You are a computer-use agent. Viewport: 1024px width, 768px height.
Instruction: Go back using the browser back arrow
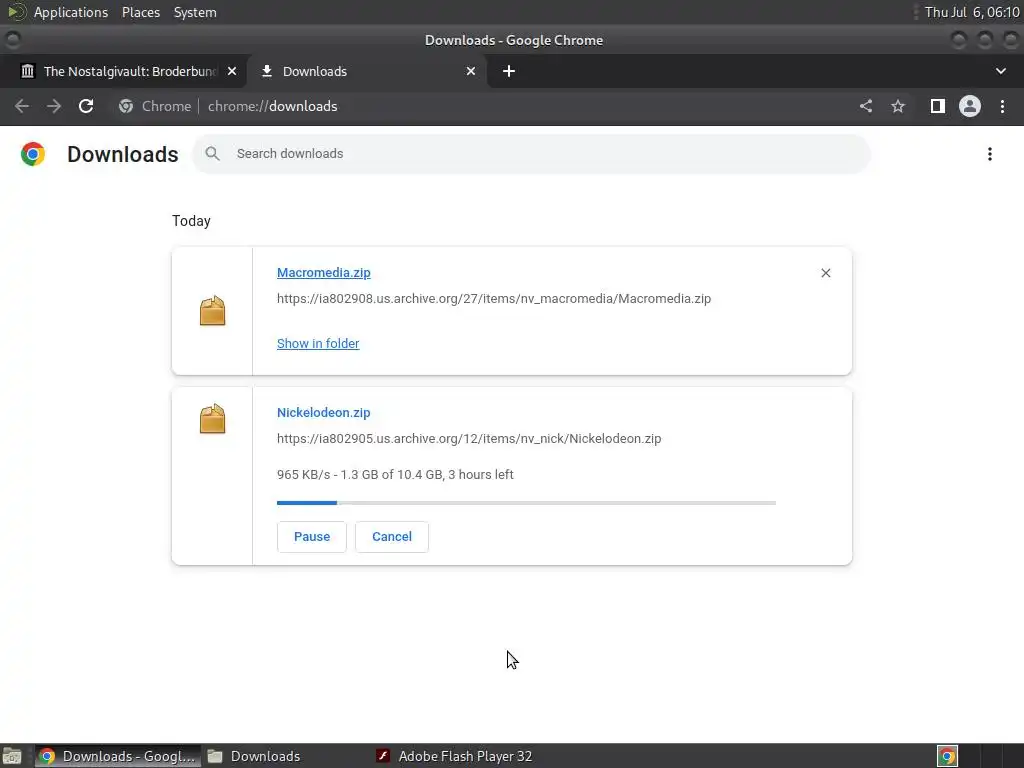coord(22,106)
